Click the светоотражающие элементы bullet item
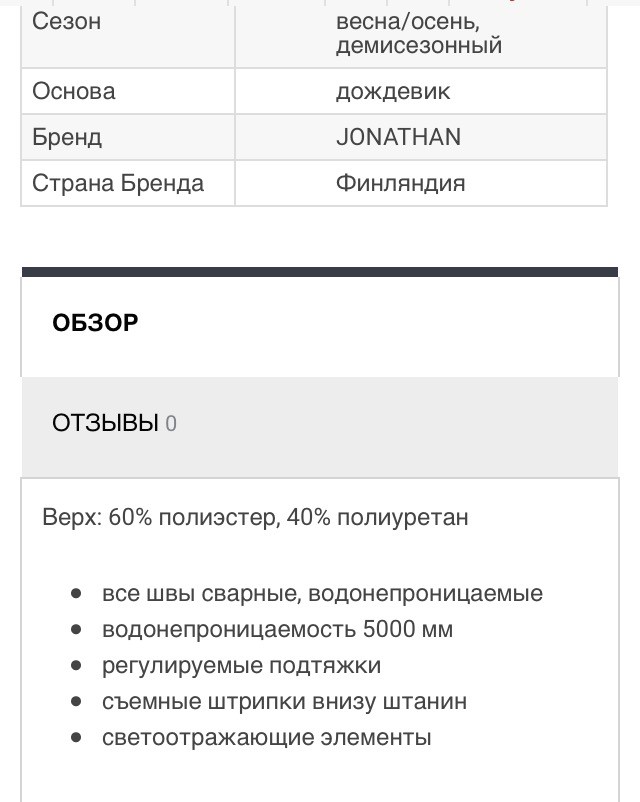 click(x=267, y=738)
